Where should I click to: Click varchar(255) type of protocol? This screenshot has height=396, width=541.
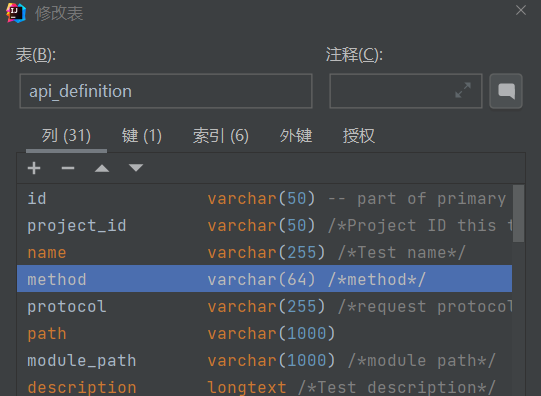(266, 306)
